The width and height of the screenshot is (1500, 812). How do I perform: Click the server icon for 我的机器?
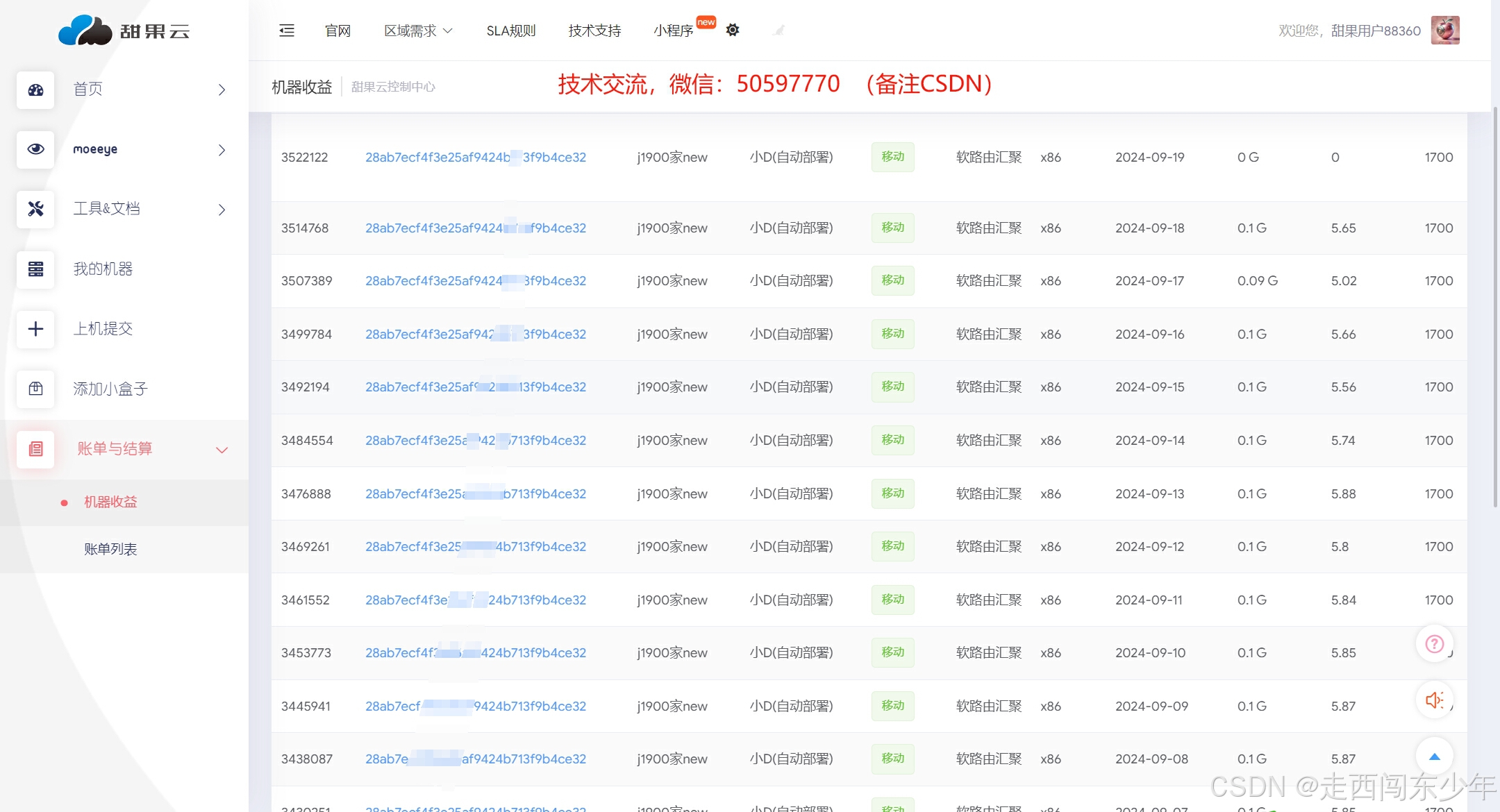tap(35, 269)
